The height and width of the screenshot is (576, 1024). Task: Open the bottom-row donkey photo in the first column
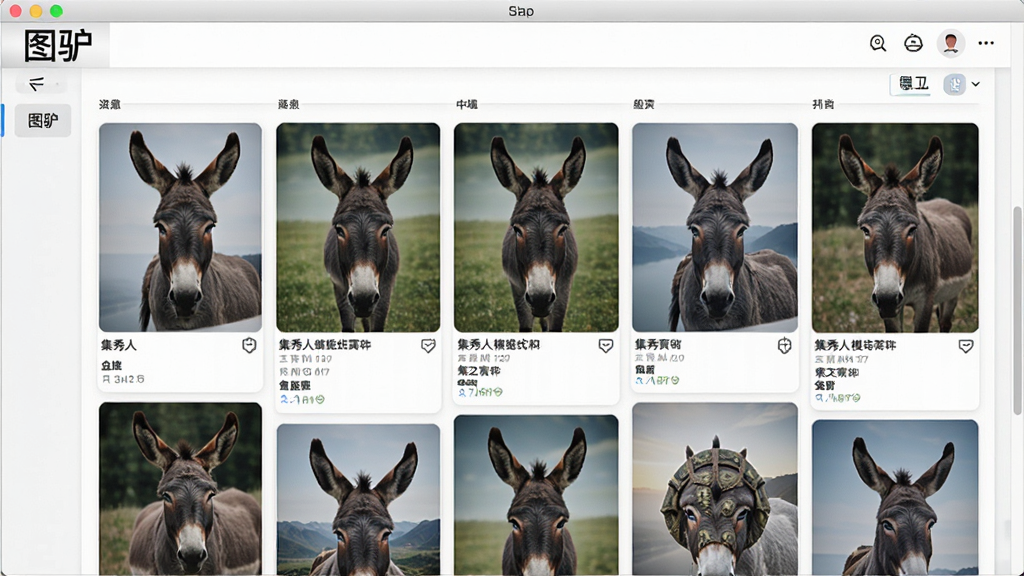tap(180, 488)
